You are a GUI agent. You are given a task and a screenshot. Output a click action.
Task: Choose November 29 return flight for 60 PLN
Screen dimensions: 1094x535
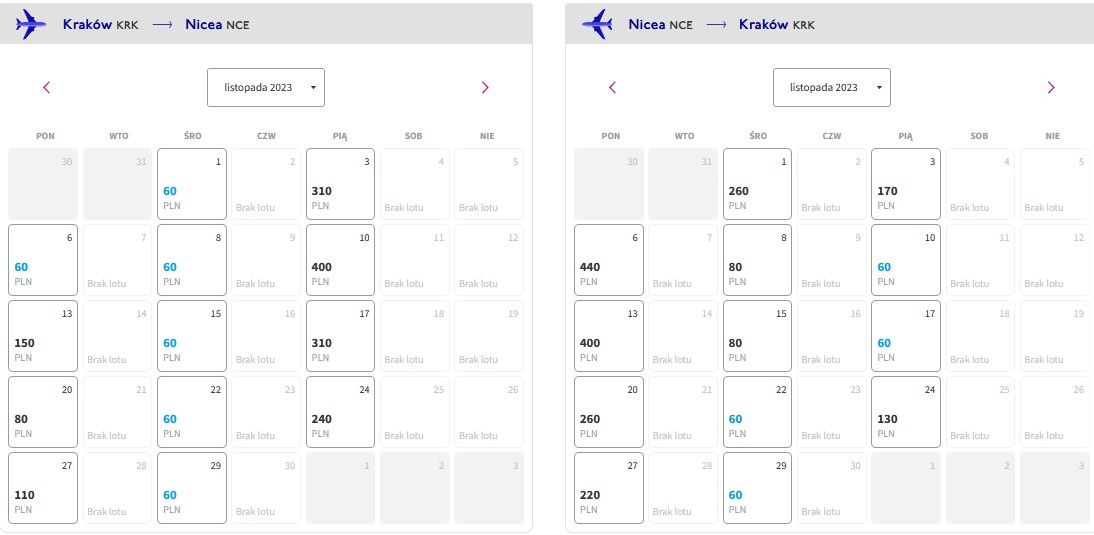point(758,488)
